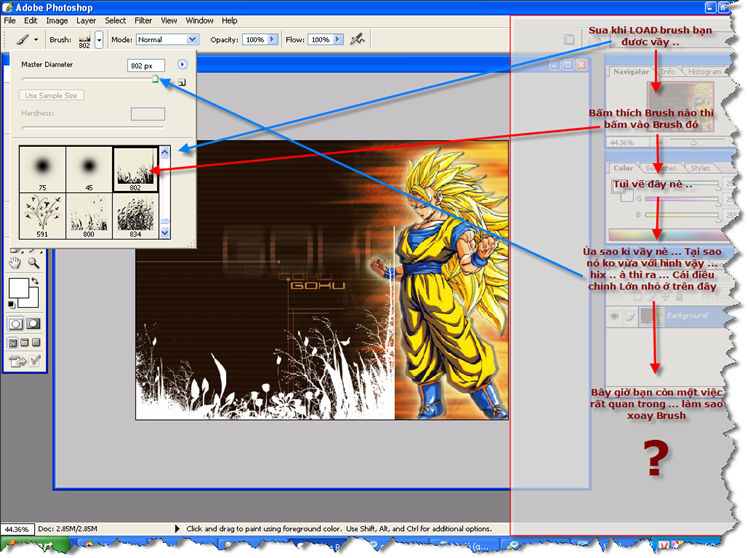Swap foreground and background colors arrow
The width and height of the screenshot is (747, 558).
(34, 281)
